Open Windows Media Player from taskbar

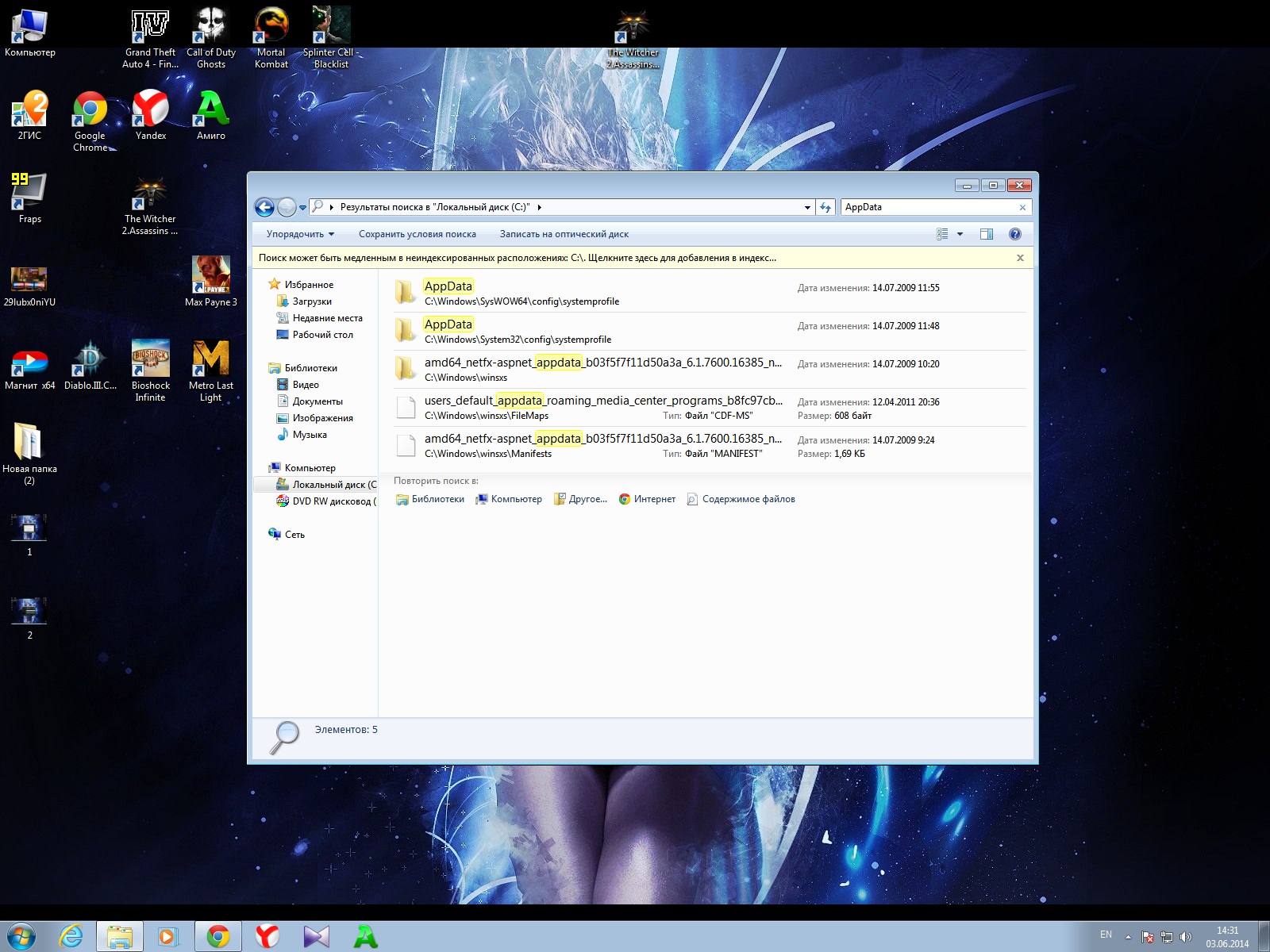167,937
